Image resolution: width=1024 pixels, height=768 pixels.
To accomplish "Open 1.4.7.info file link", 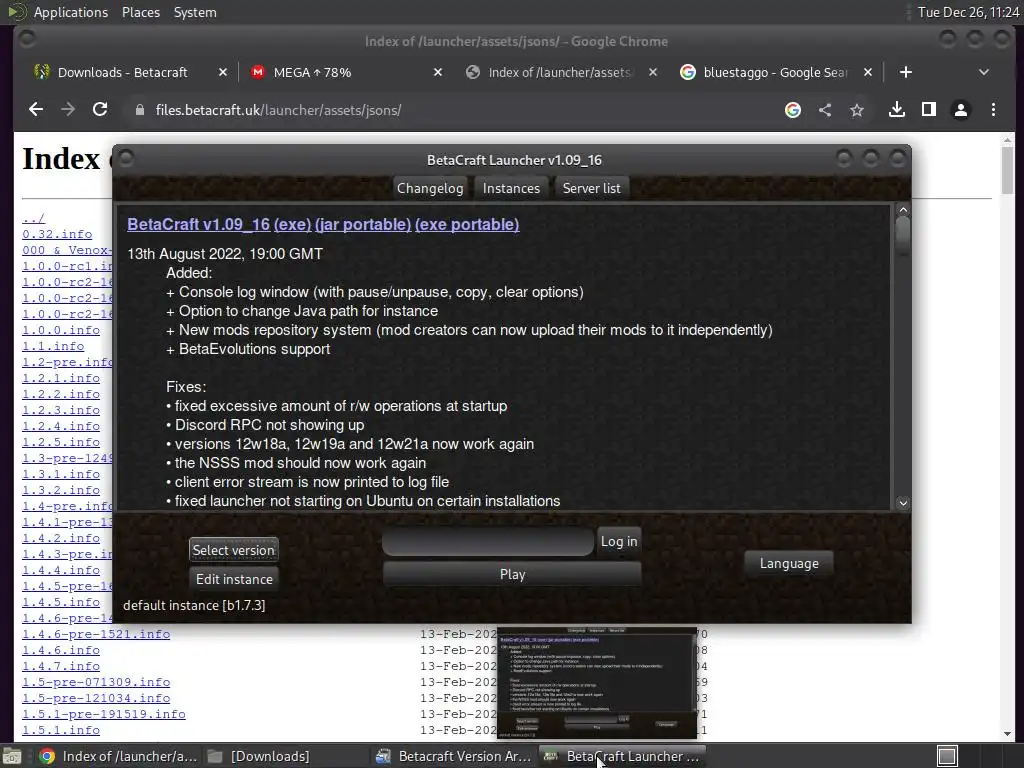I will tap(61, 666).
